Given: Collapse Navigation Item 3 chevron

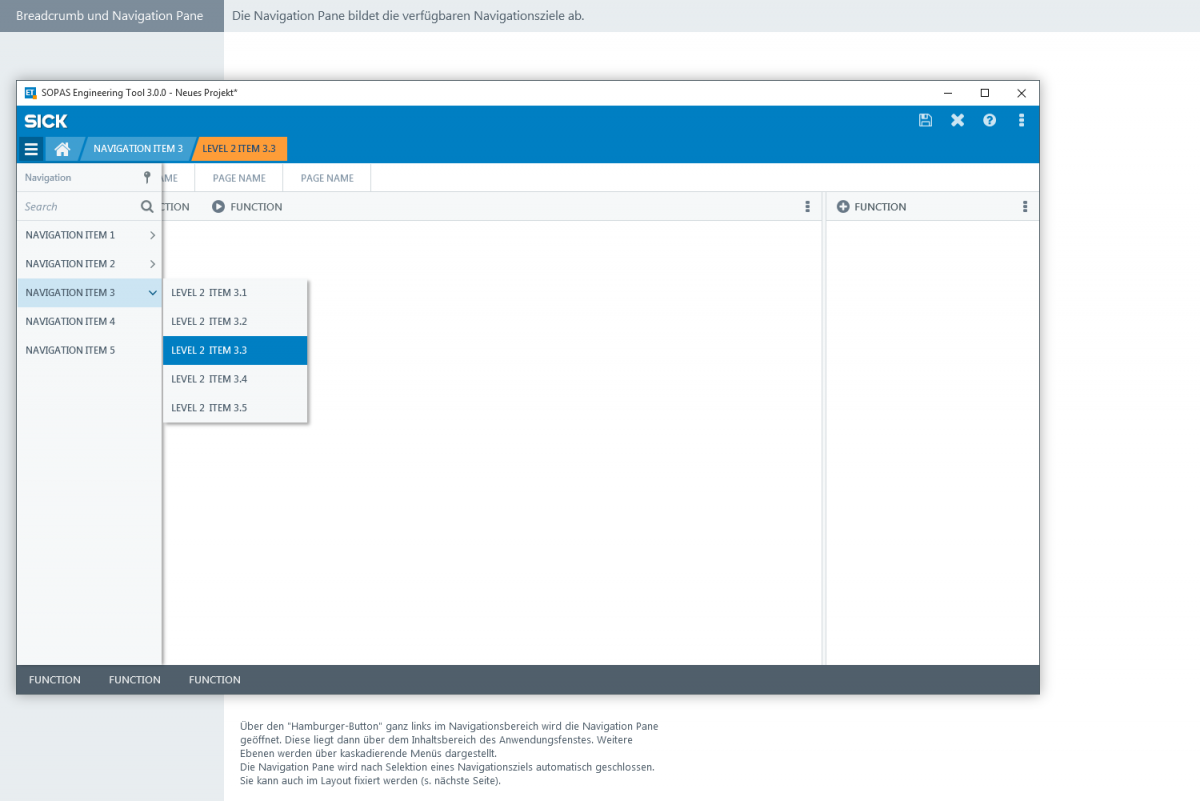Looking at the screenshot, I should pos(152,293).
